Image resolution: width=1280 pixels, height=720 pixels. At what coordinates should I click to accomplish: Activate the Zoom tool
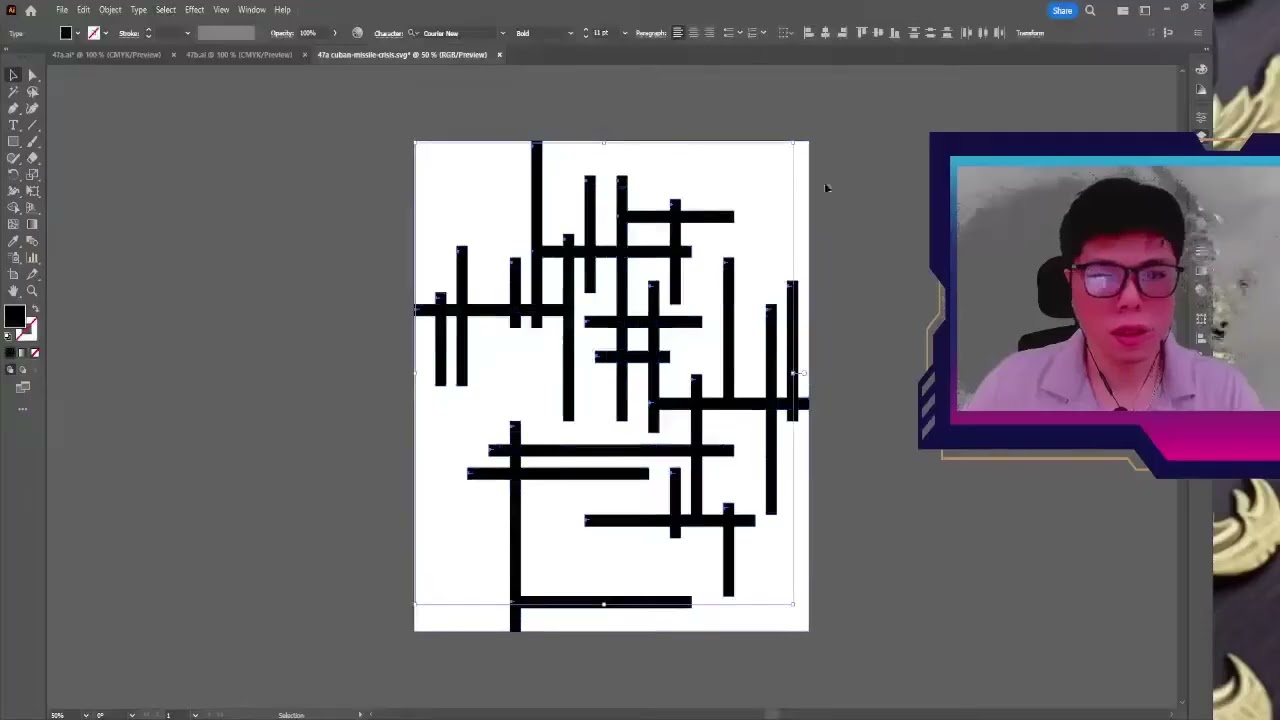tap(32, 291)
